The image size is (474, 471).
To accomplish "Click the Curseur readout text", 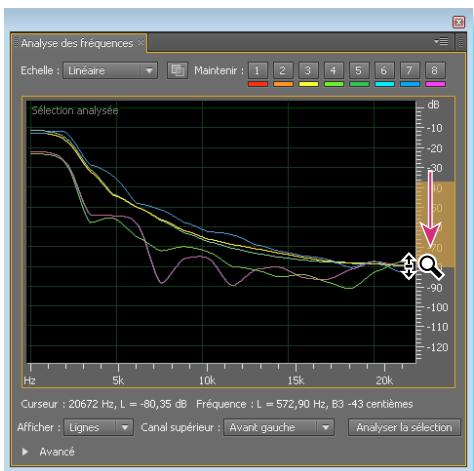I will click(x=104, y=404).
